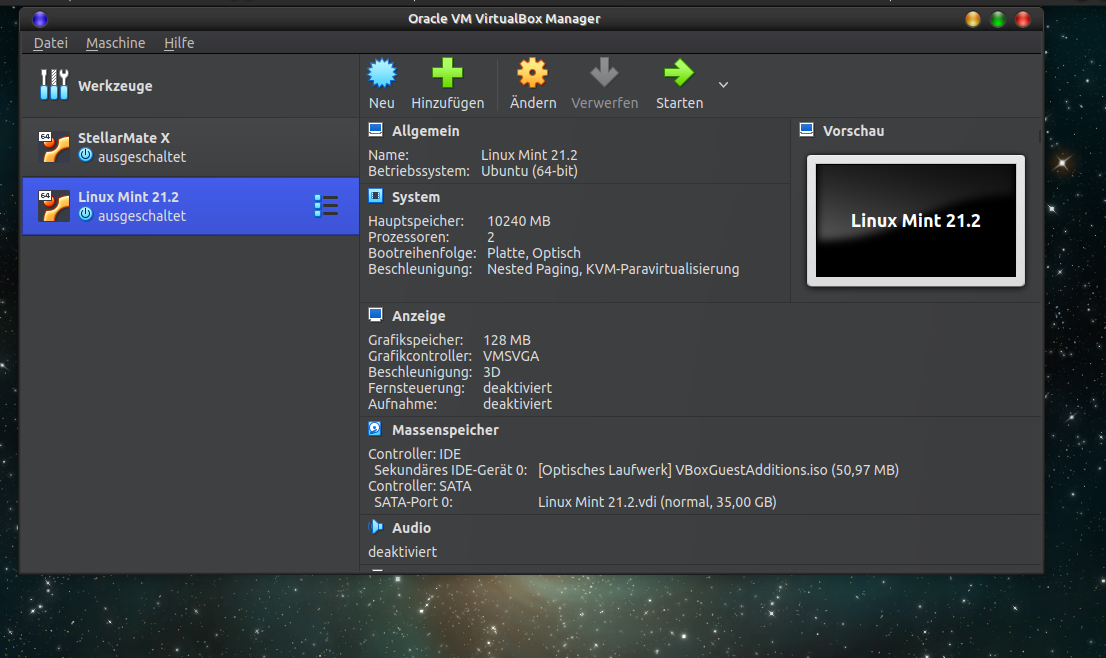Click the green Hinzufügen plus icon
The height and width of the screenshot is (658, 1106).
pyautogui.click(x=447, y=73)
